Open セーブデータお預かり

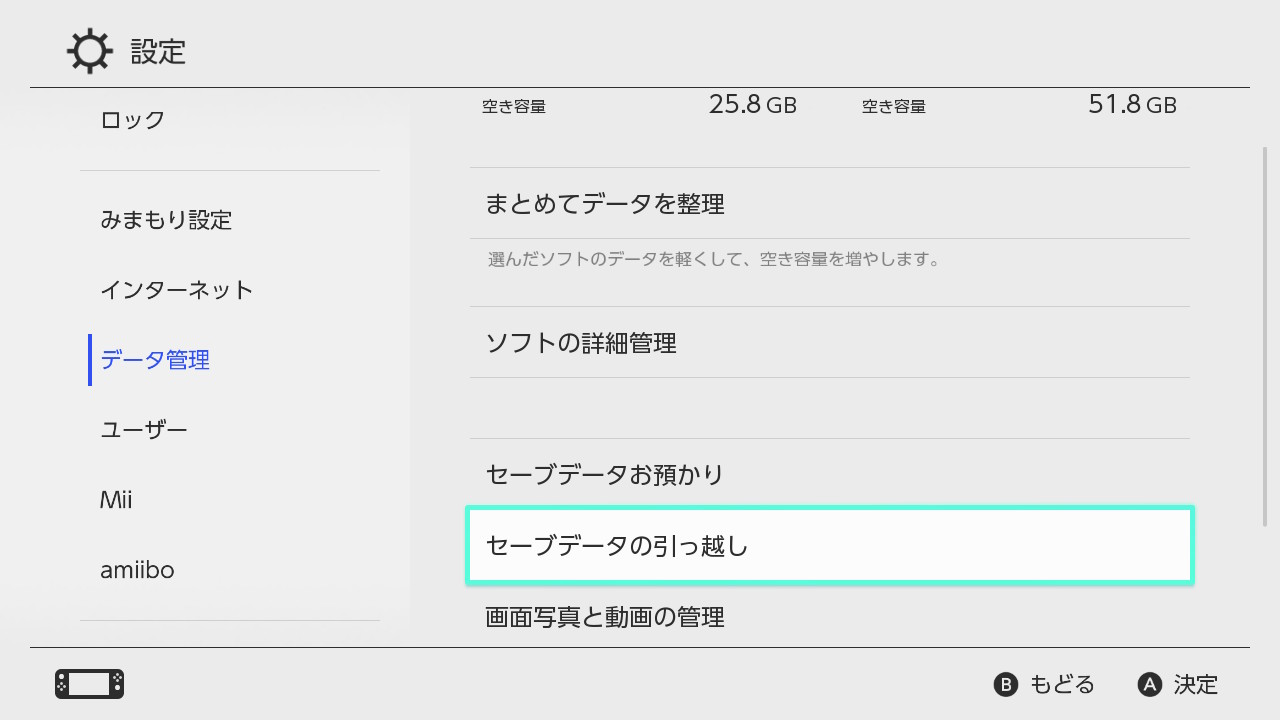[x=604, y=474]
